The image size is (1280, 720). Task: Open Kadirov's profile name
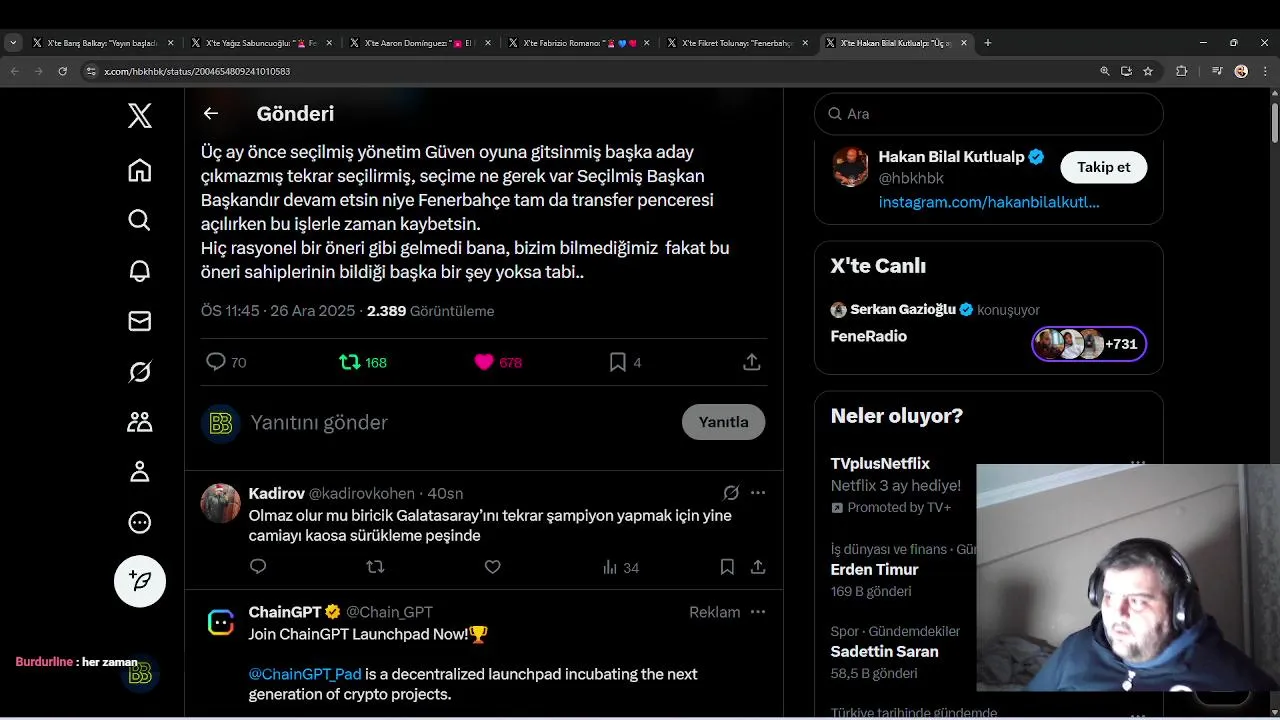click(x=276, y=493)
